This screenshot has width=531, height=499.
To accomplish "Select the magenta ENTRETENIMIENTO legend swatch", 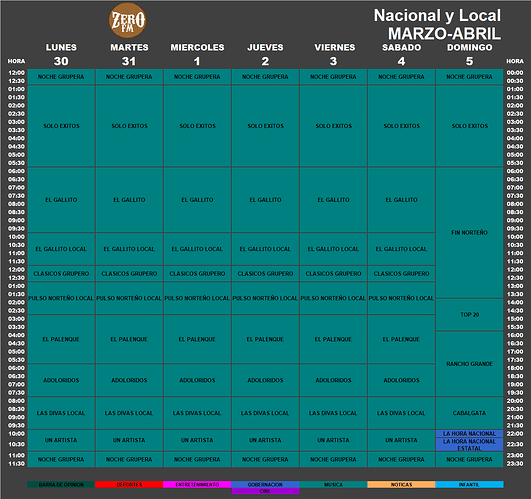I will click(197, 484).
